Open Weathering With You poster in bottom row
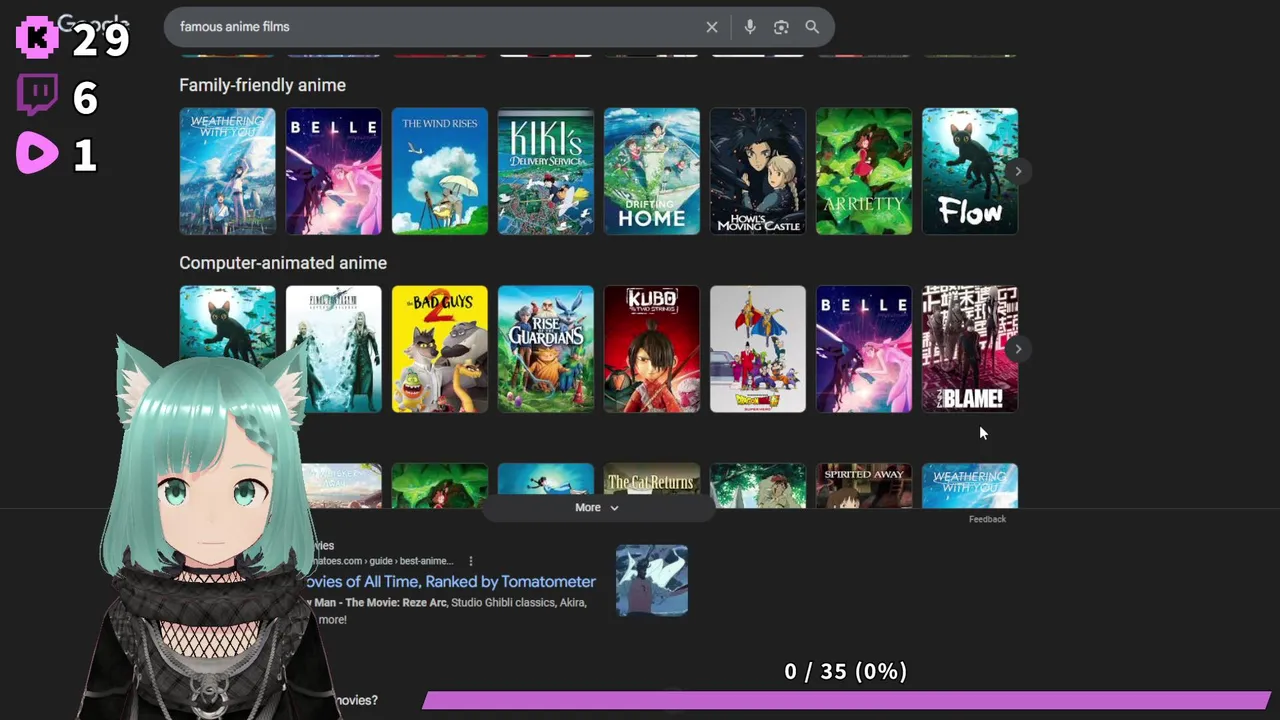 click(x=969, y=485)
